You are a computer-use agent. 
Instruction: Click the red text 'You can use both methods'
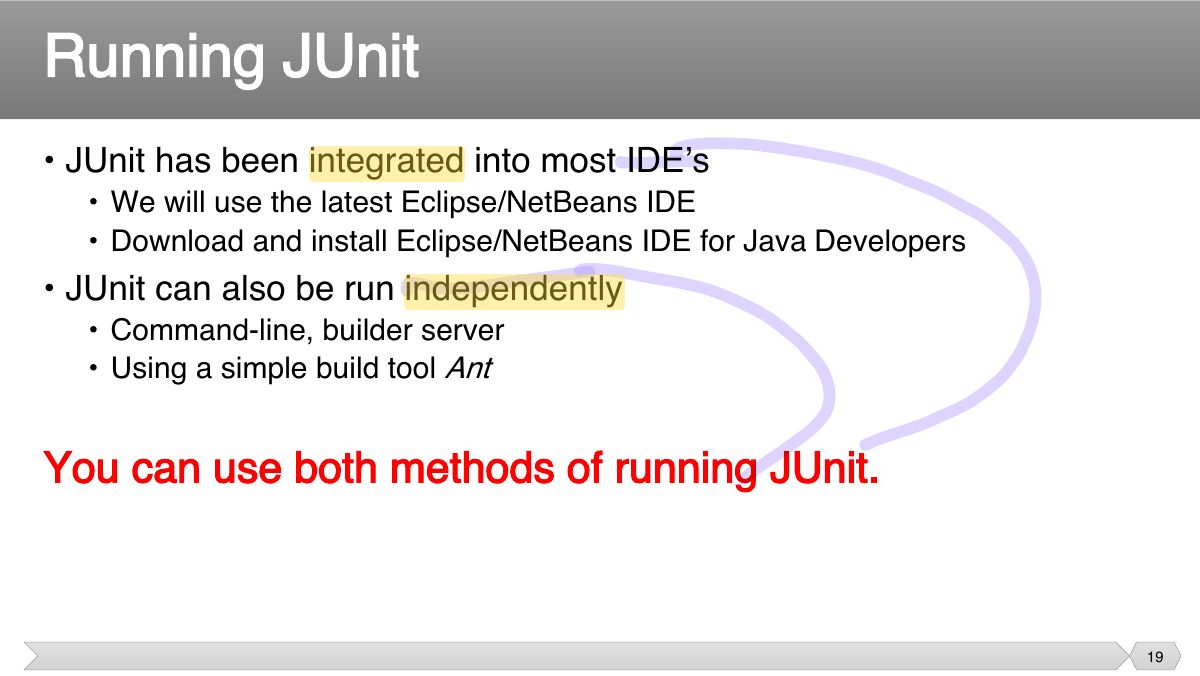pos(462,468)
